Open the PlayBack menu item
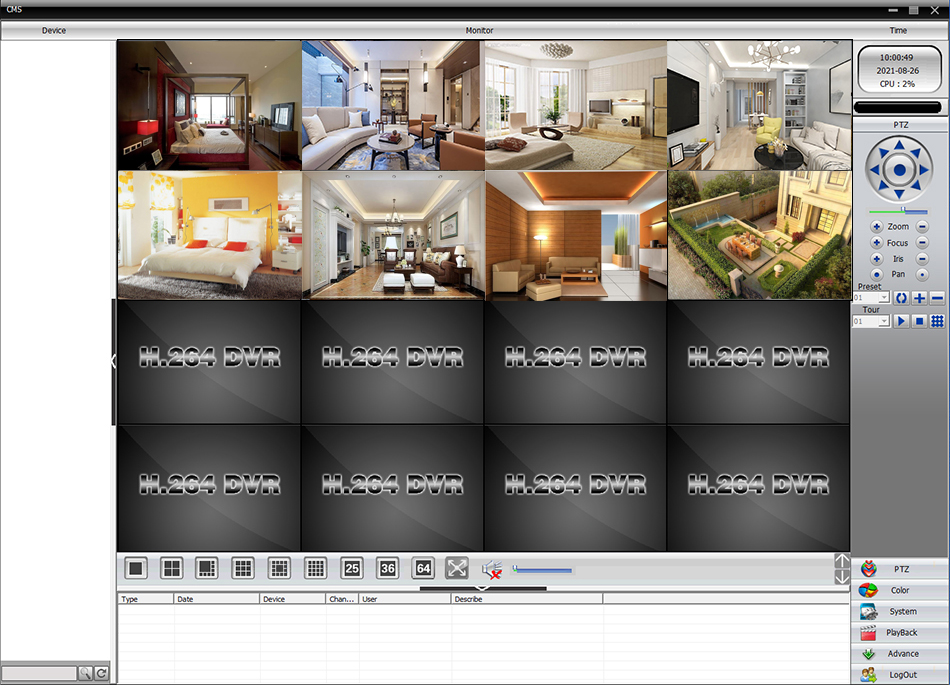The image size is (950, 699). point(900,633)
